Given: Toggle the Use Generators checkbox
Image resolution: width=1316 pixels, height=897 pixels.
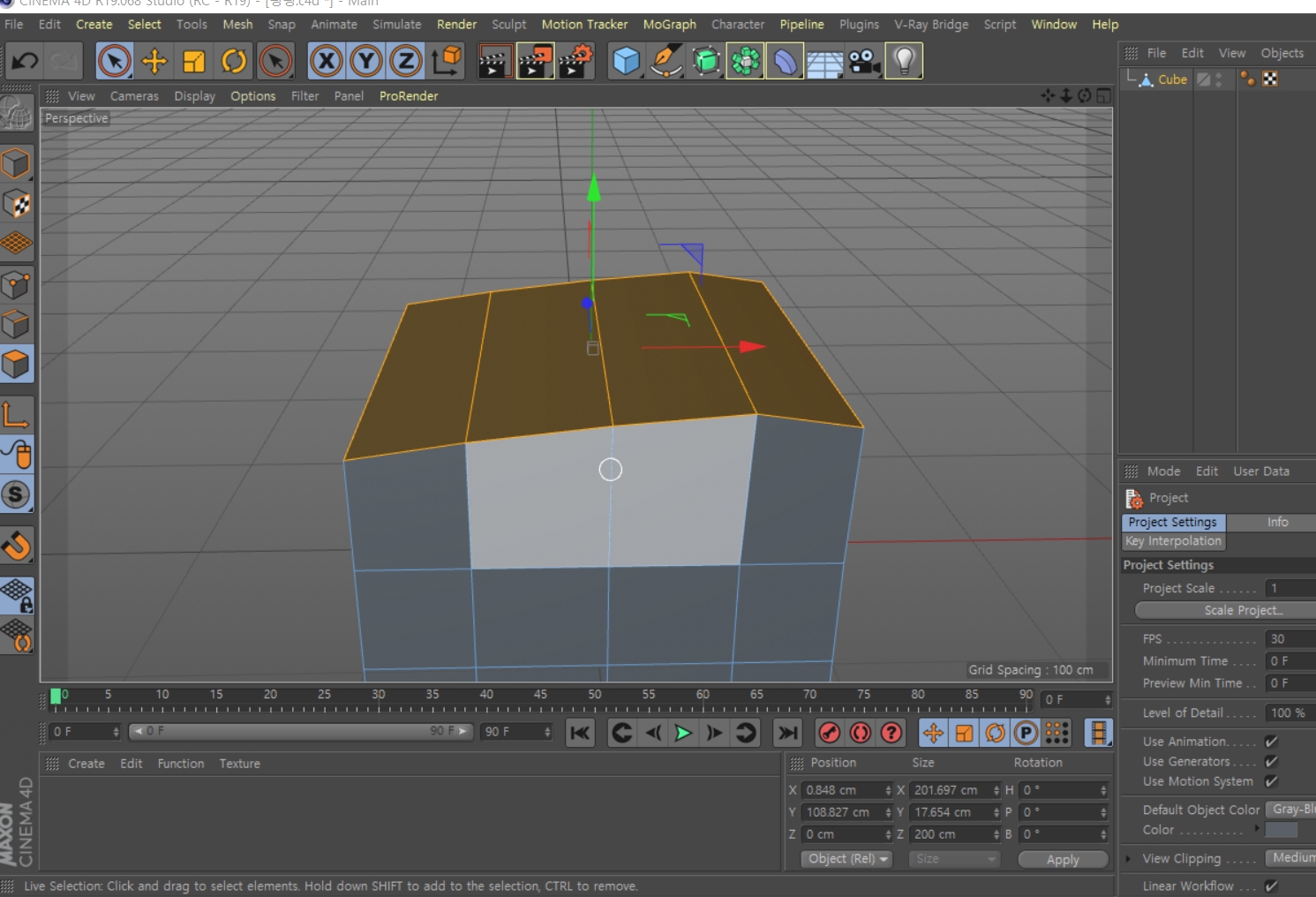Looking at the screenshot, I should (x=1272, y=761).
